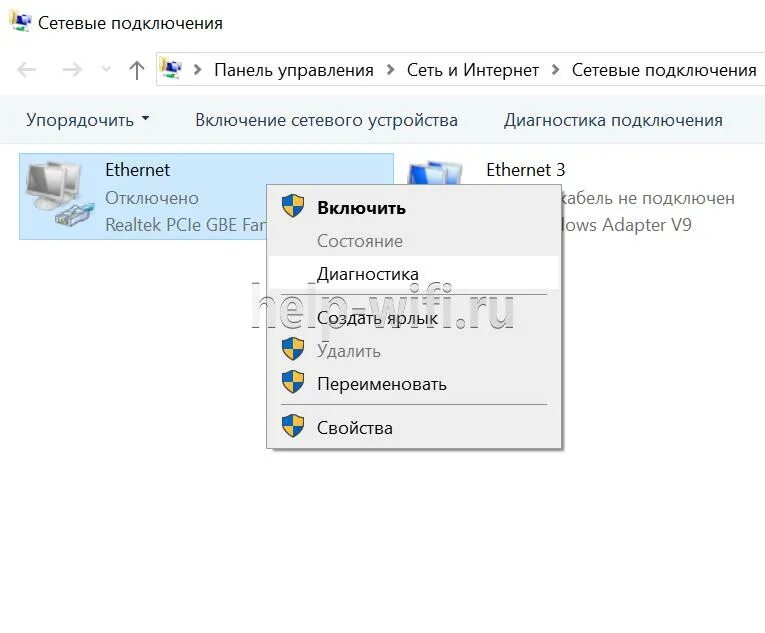Choose Свойства in context menu

tap(414, 428)
